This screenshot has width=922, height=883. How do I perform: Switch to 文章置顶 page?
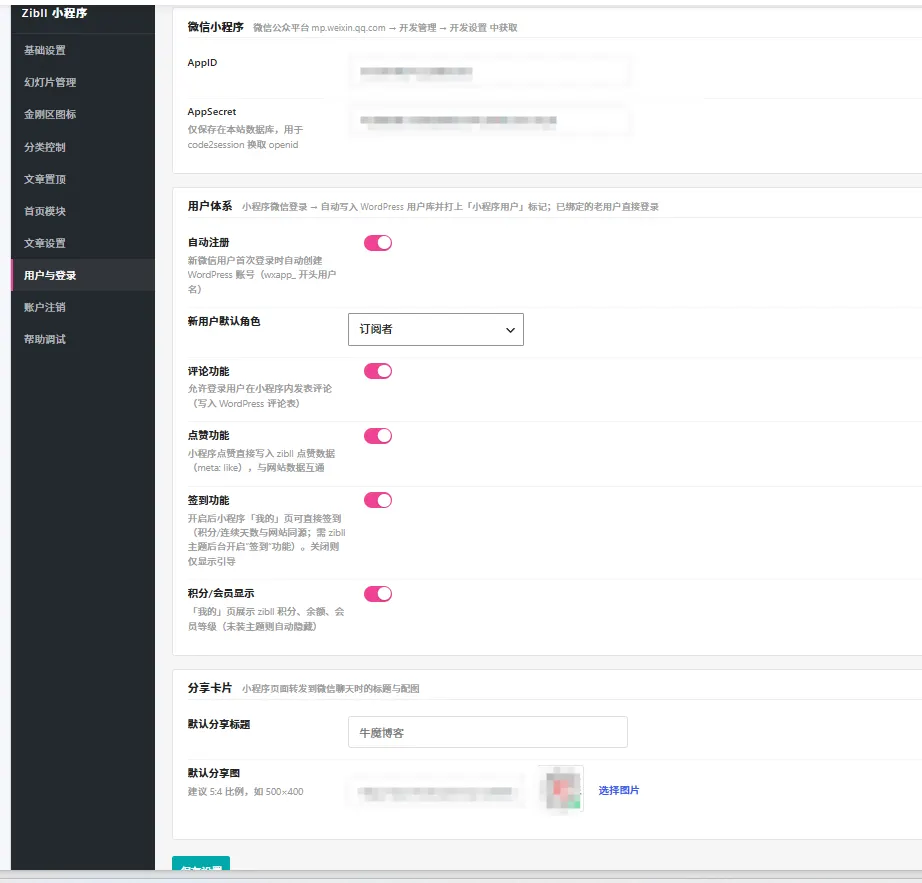click(83, 179)
